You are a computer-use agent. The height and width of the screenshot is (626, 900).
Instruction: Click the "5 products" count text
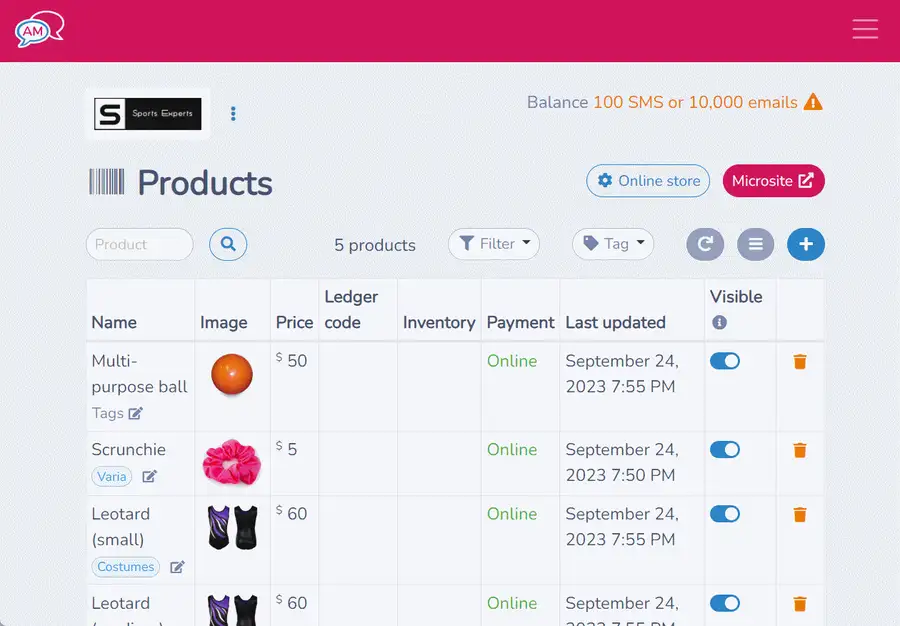click(x=375, y=245)
